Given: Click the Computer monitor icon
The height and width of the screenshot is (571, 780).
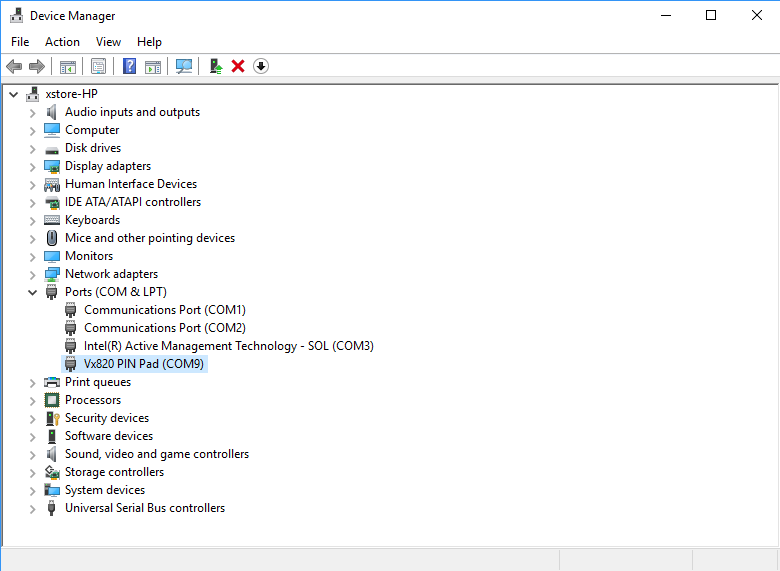Looking at the screenshot, I should point(52,130).
